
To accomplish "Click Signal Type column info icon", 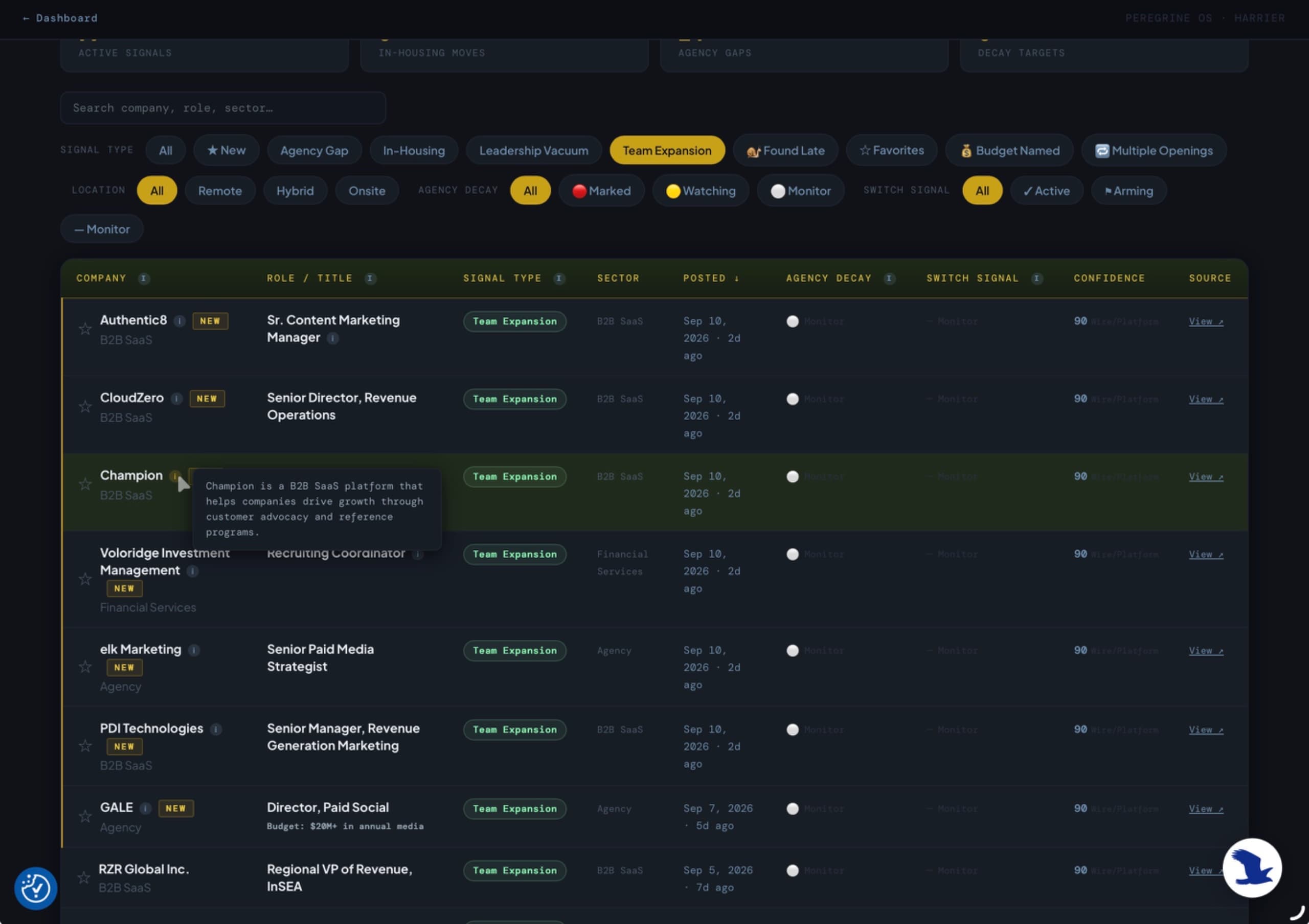I will point(559,278).
